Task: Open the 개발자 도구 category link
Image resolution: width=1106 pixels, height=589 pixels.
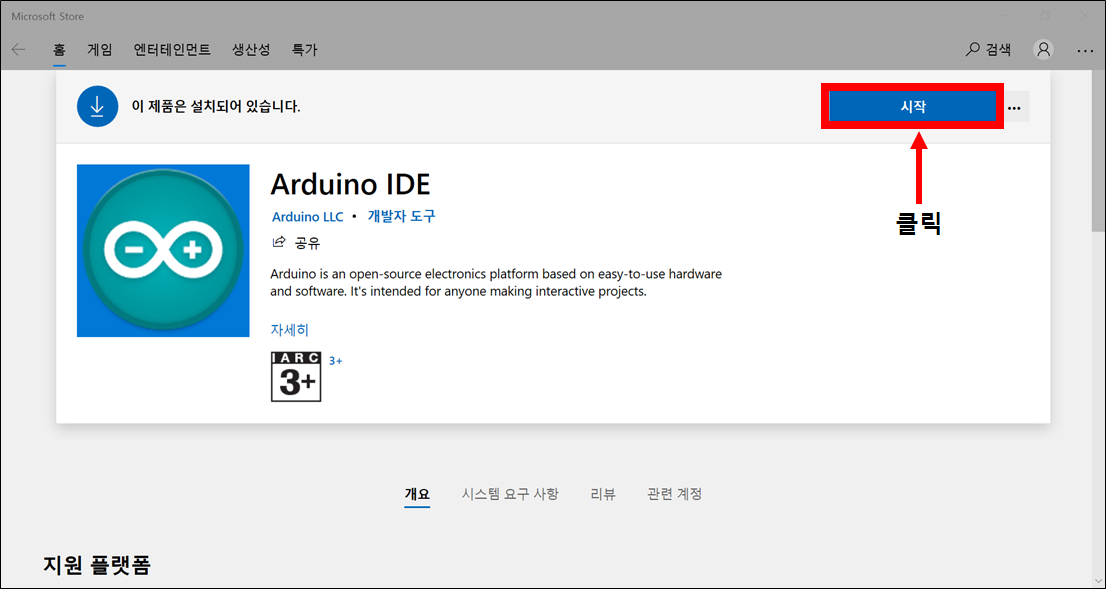Action: (x=401, y=217)
